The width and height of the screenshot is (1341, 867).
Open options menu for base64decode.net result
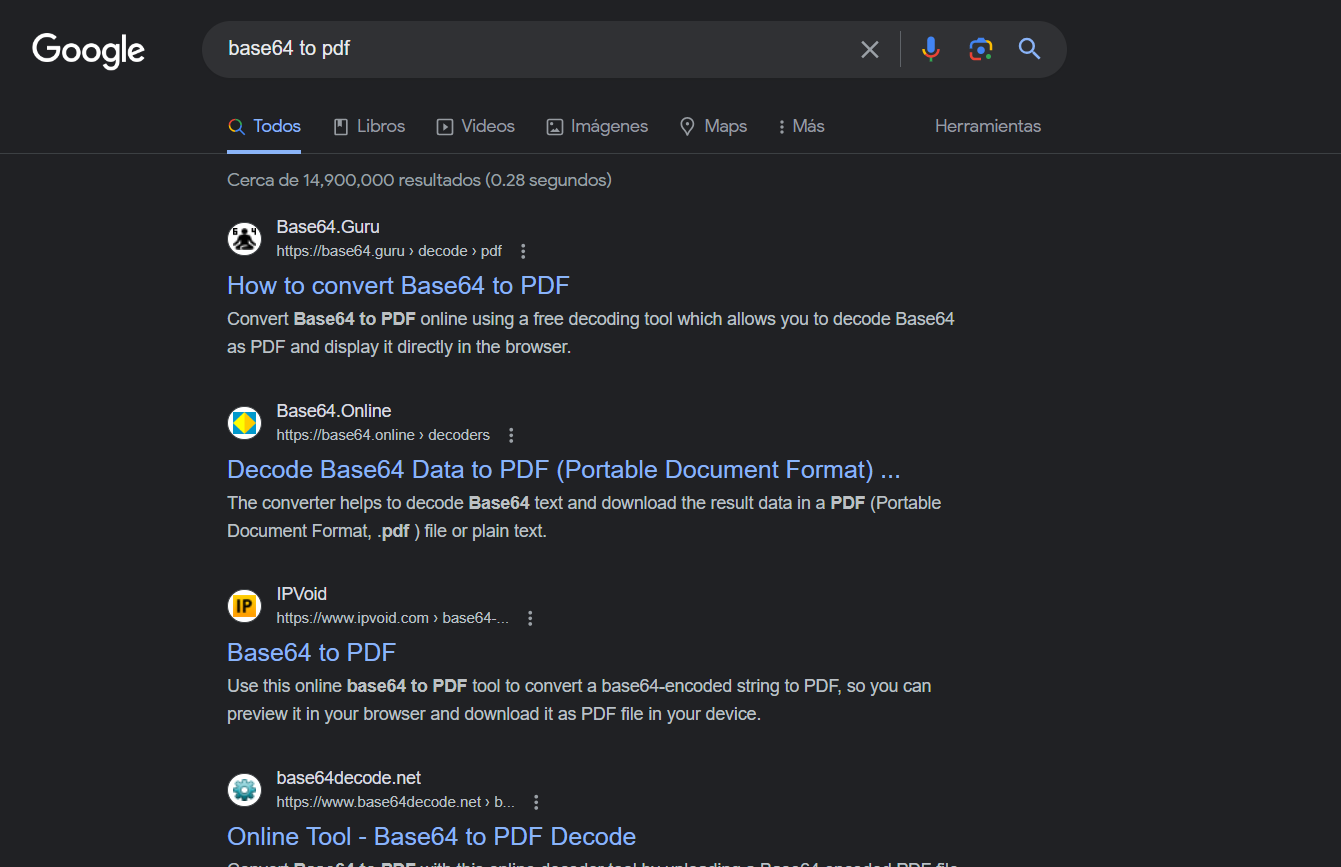[536, 802]
